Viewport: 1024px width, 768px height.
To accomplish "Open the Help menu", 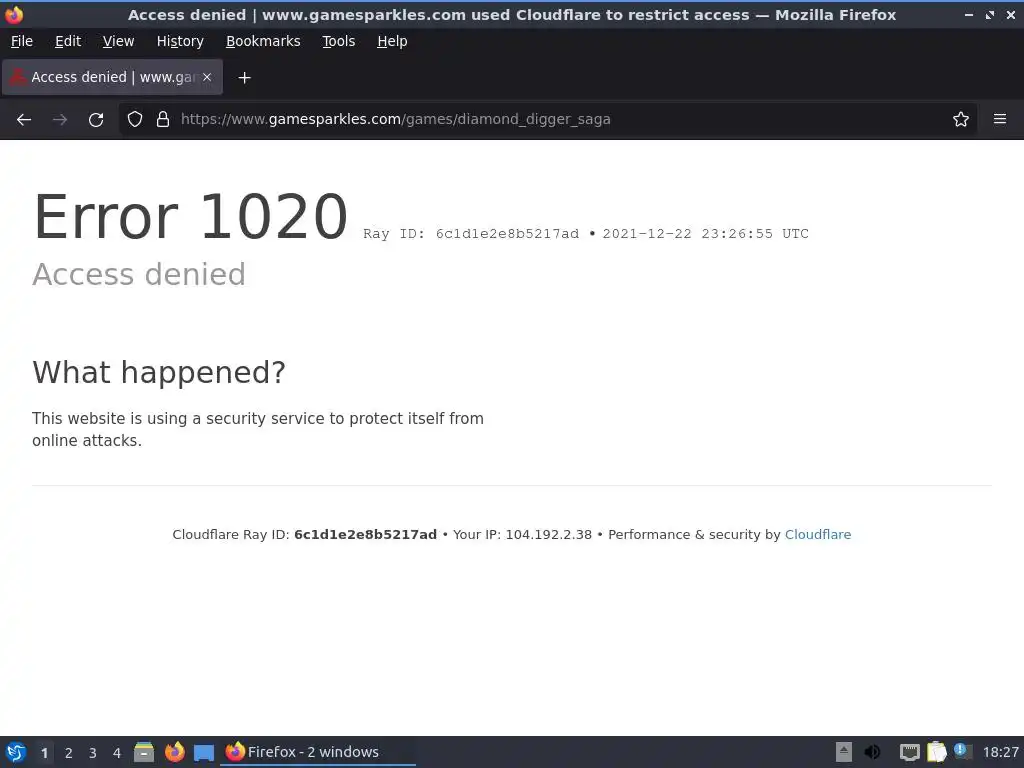I will (x=392, y=41).
